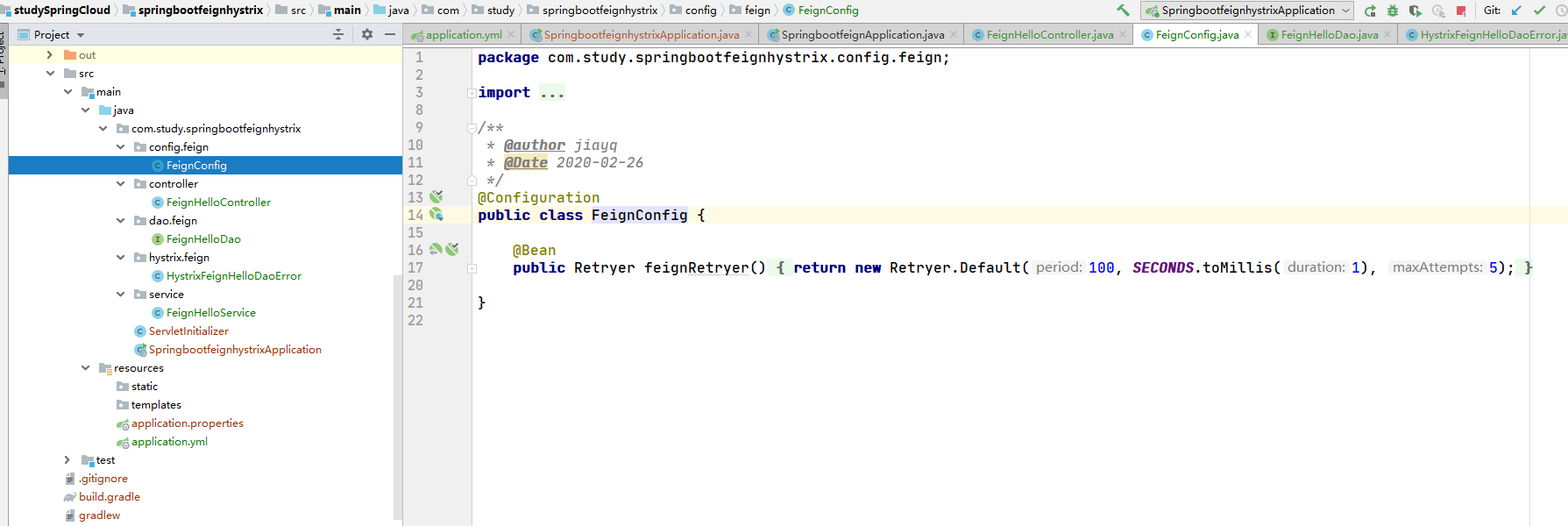Collapse com.study.springbootfeignhystrix package

point(103,128)
